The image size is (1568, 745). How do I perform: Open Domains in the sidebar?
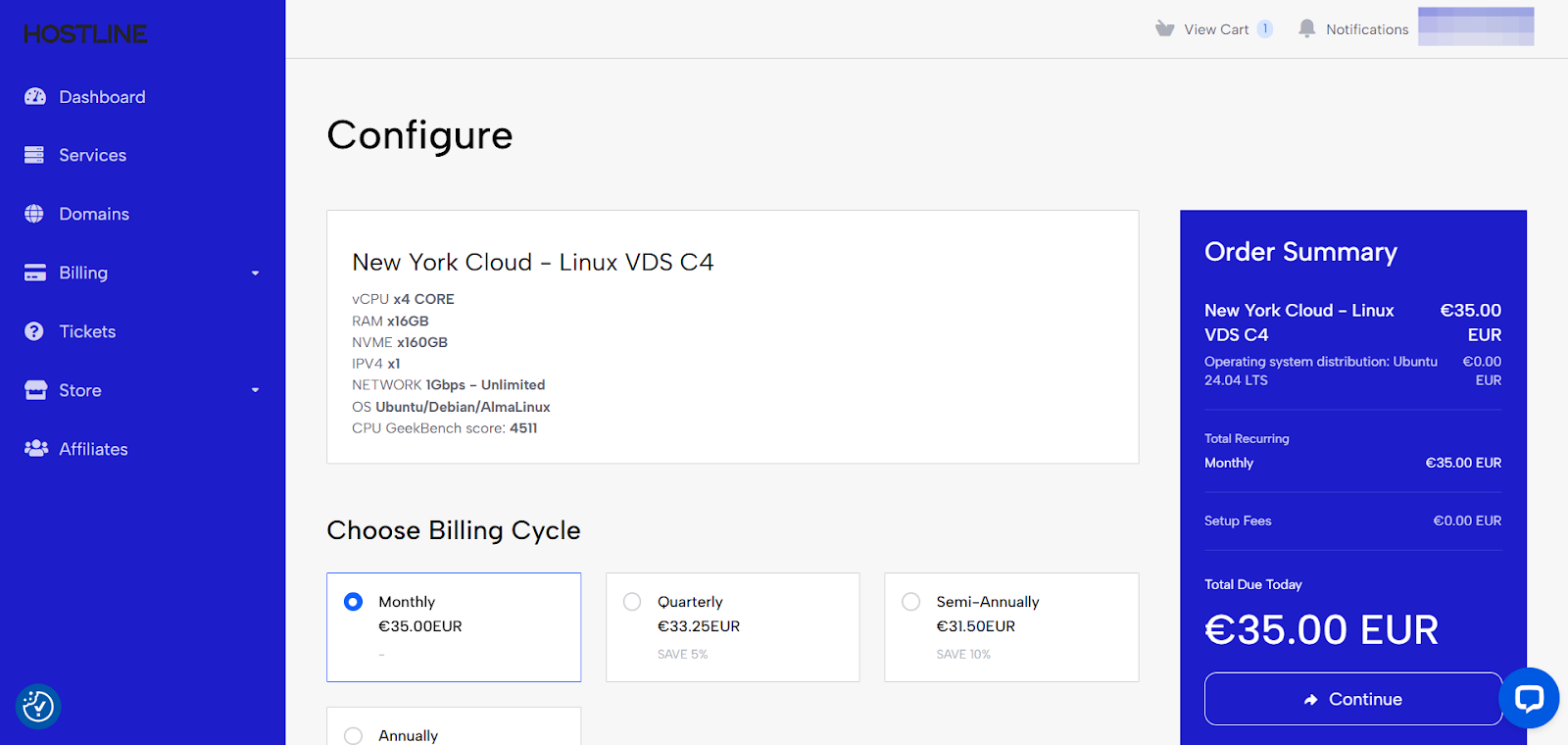[x=94, y=214]
